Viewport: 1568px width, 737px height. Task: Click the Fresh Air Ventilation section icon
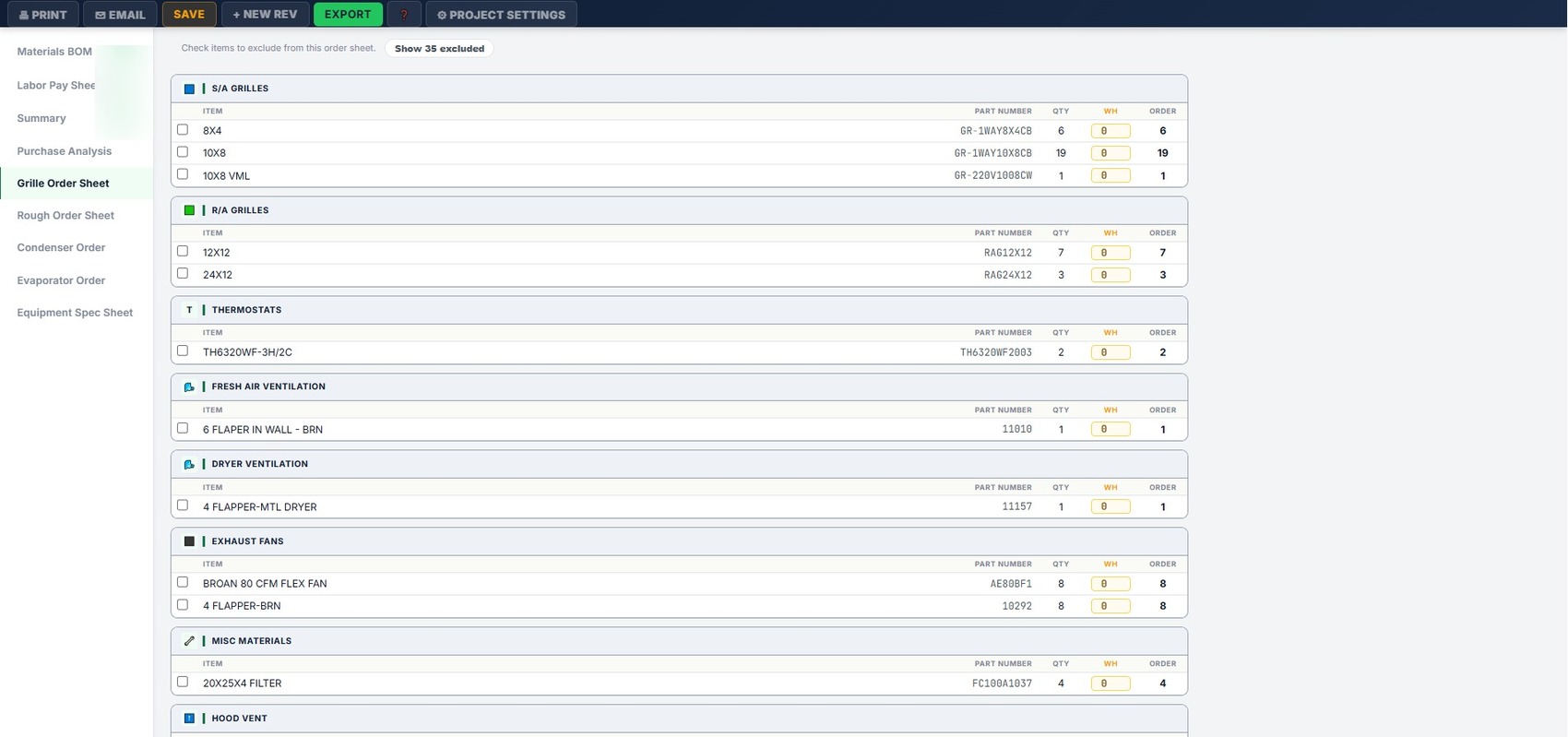click(189, 387)
